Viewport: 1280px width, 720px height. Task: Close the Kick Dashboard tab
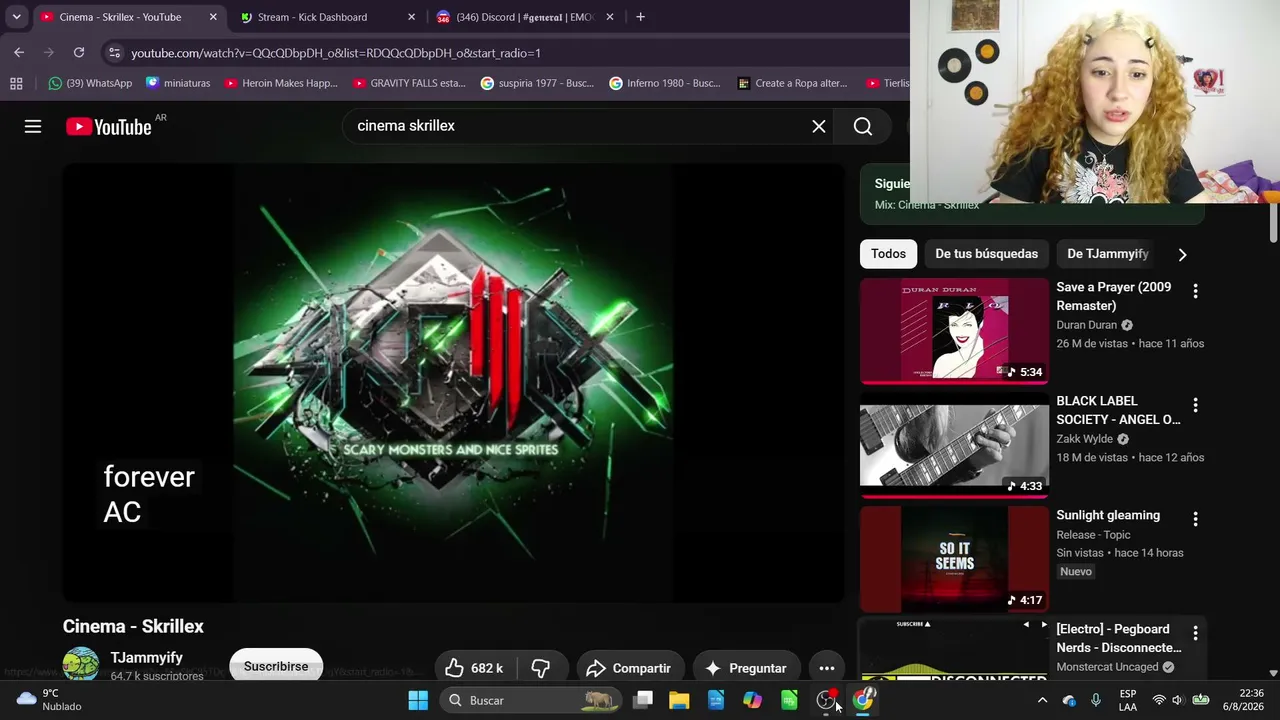(411, 17)
